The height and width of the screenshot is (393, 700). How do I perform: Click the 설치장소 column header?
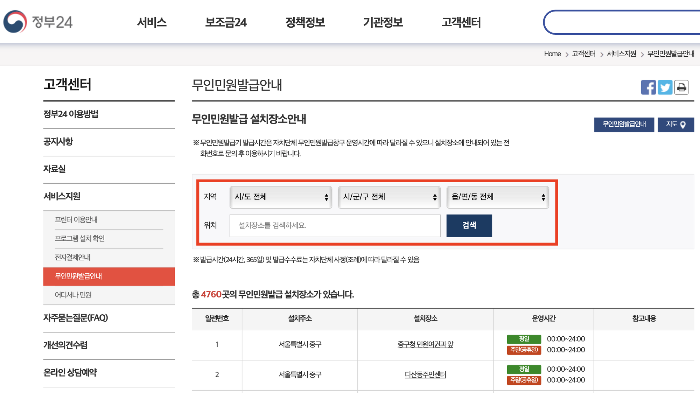[425, 318]
